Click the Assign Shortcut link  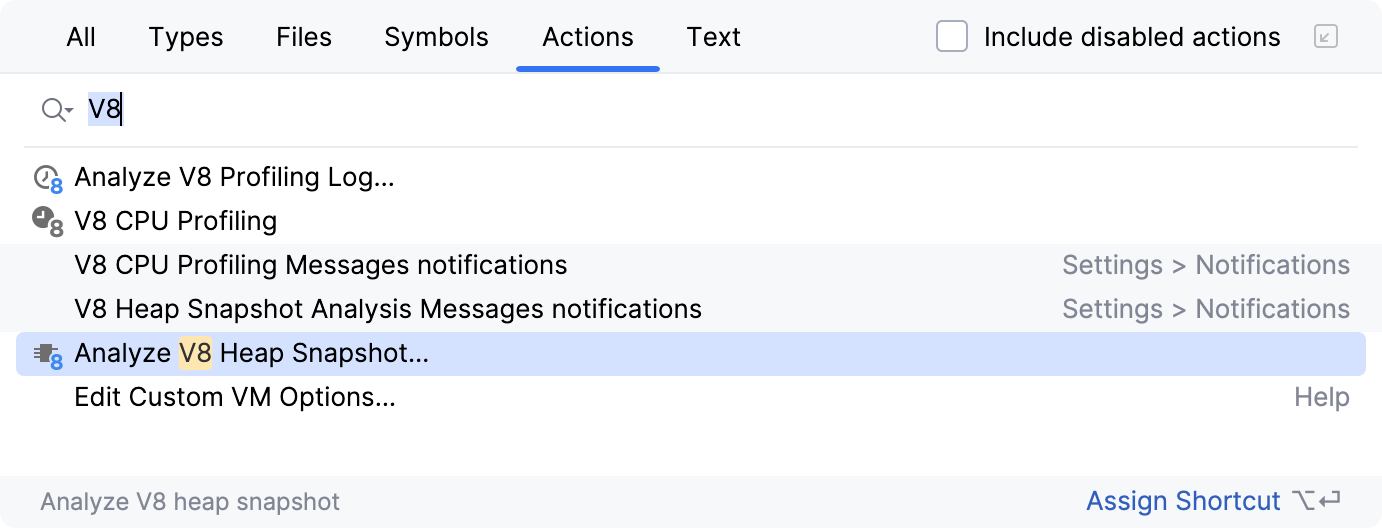tap(1183, 501)
